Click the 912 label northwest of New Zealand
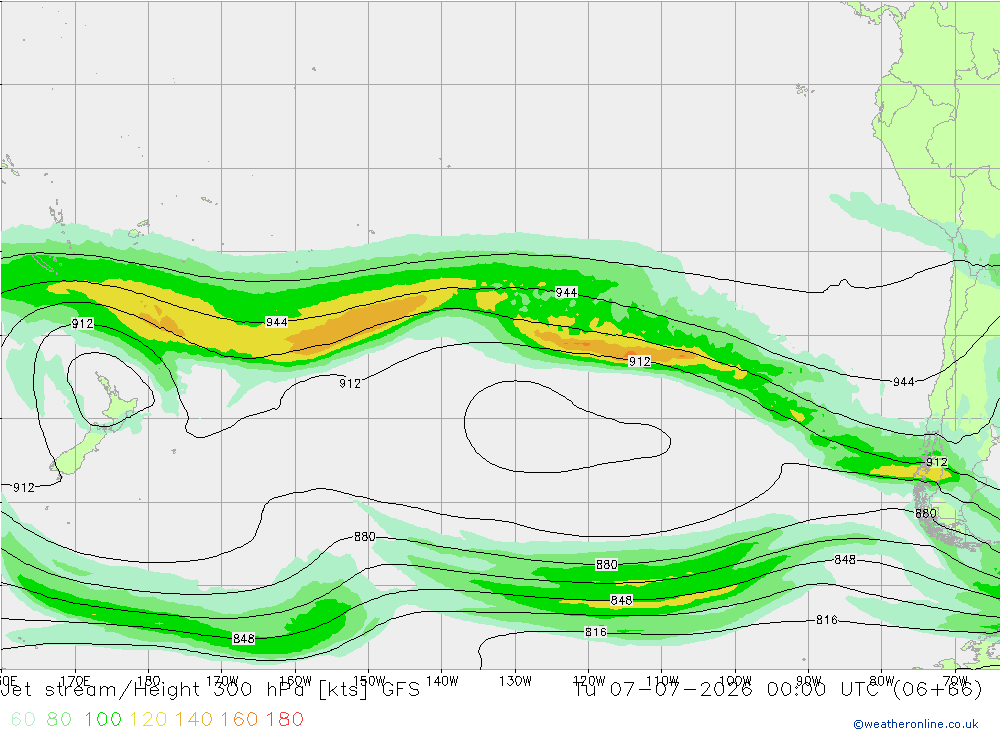Viewport: 1000px width, 733px height. [82, 323]
